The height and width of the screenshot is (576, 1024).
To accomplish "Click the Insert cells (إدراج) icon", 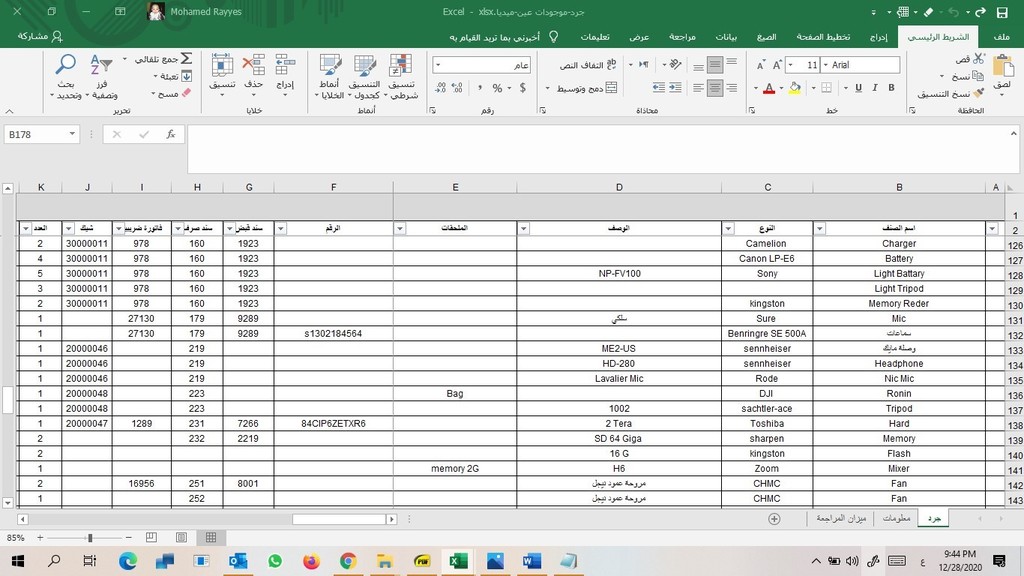I will click(285, 65).
